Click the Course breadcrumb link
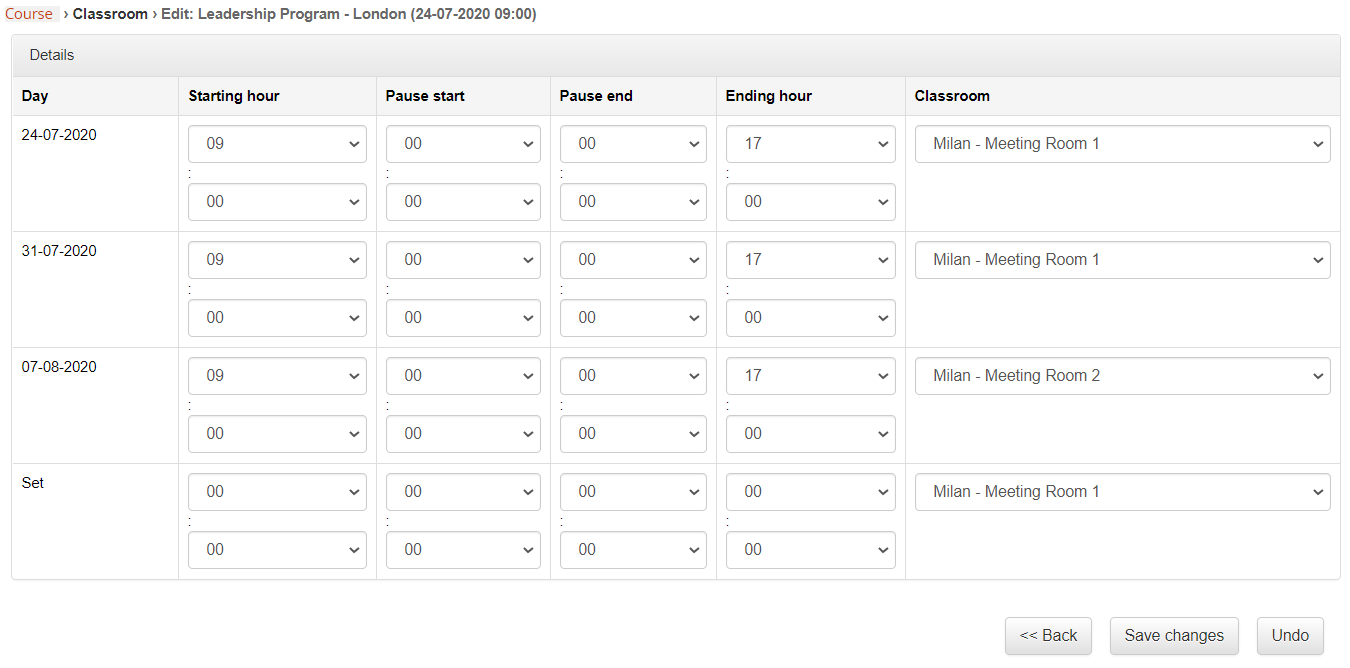The height and width of the screenshot is (668, 1350). click(x=28, y=13)
